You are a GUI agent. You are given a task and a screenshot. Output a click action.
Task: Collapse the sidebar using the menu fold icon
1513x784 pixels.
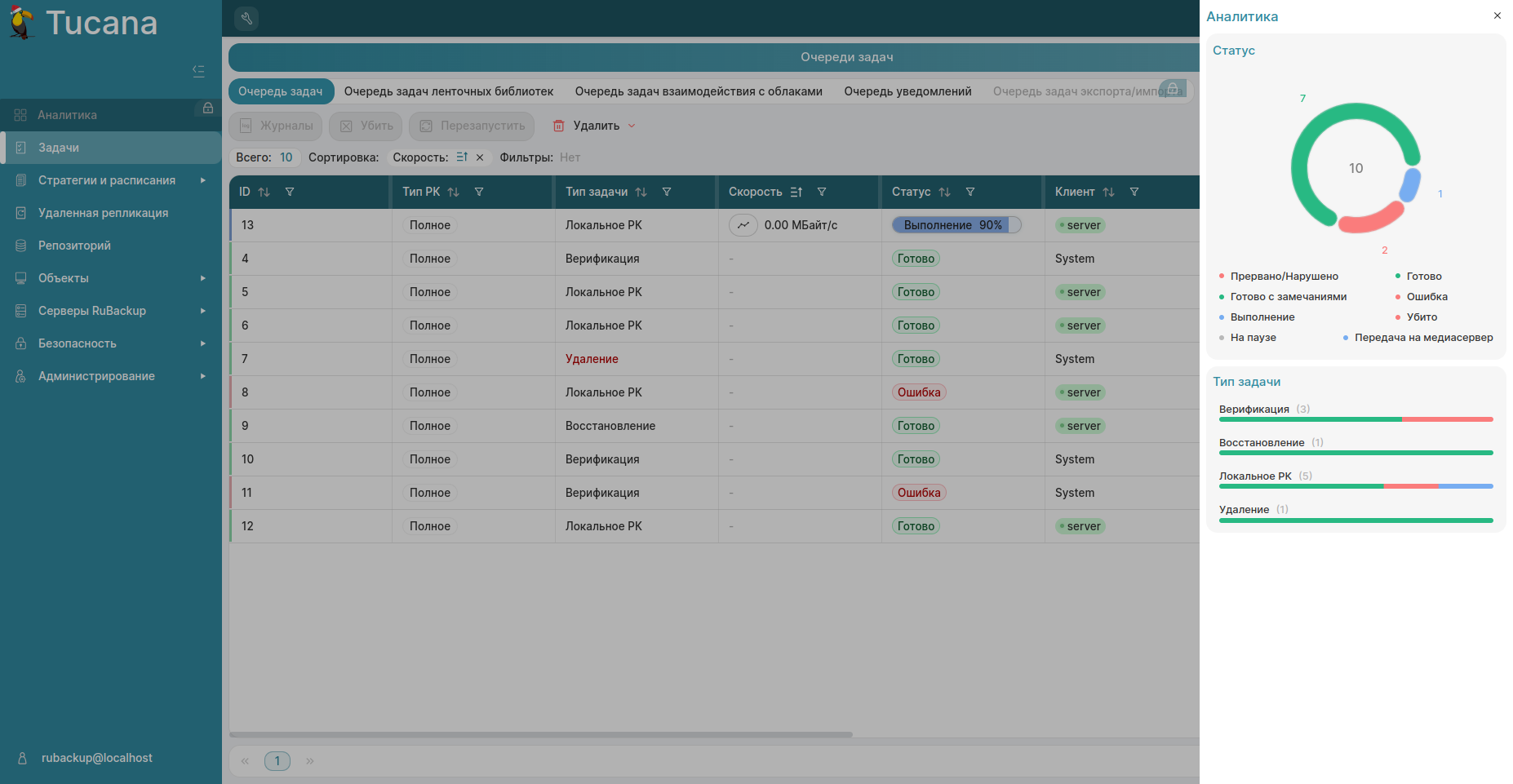198,71
